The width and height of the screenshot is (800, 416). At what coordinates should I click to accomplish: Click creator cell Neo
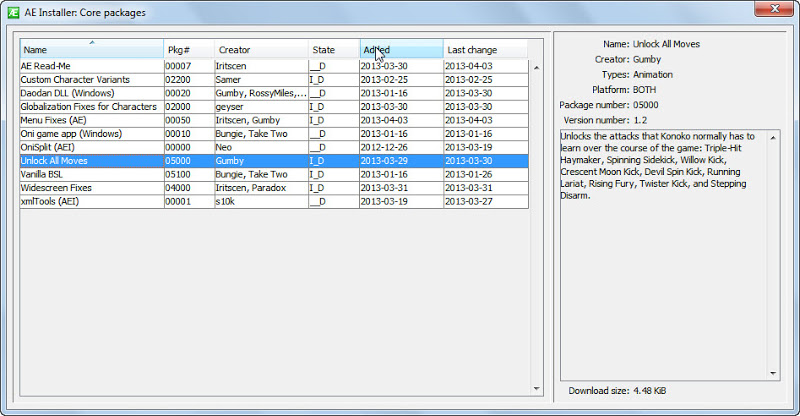pos(261,147)
